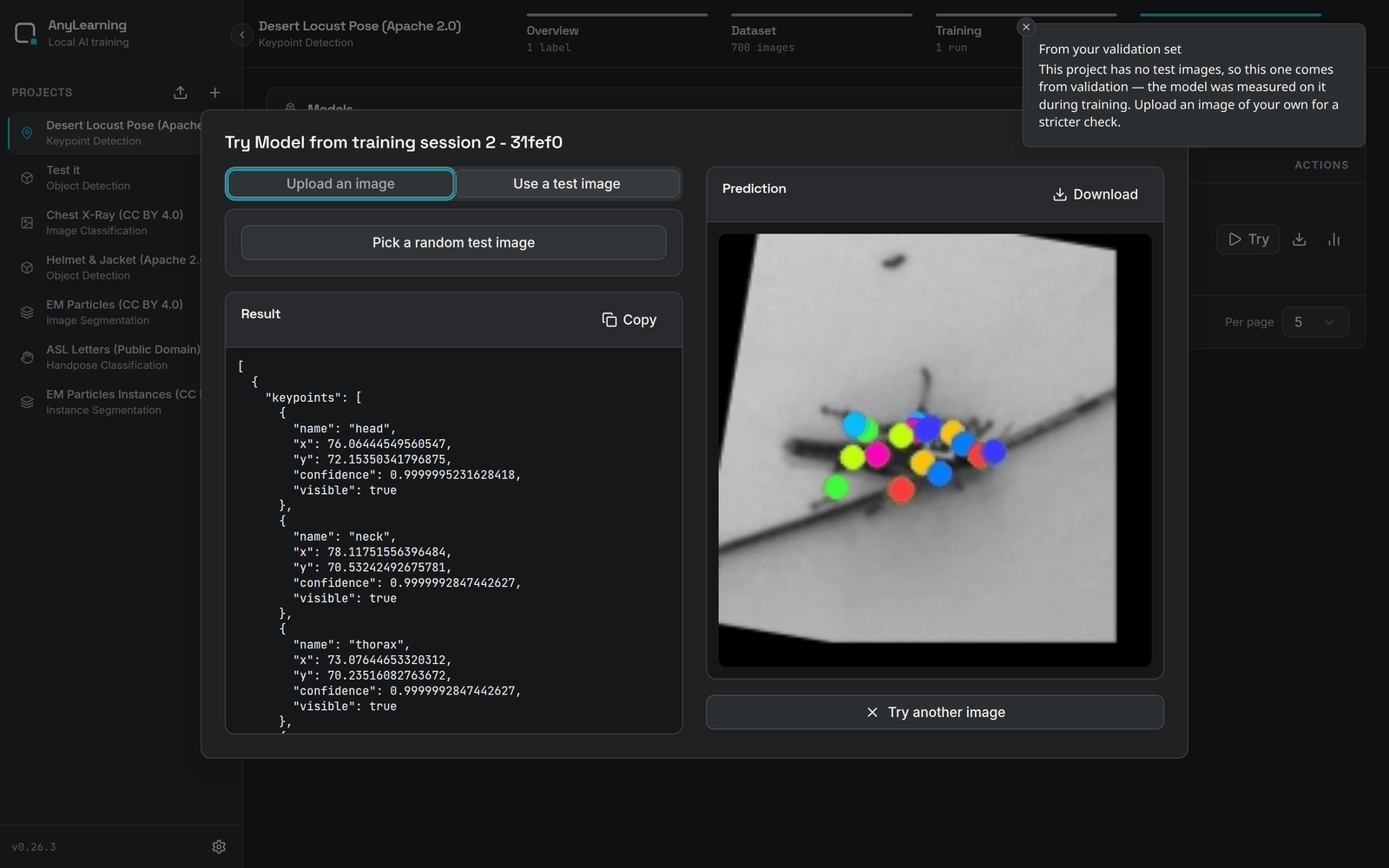Image resolution: width=1389 pixels, height=868 pixels.
Task: Close the validation set tooltip
Action: point(1026,27)
